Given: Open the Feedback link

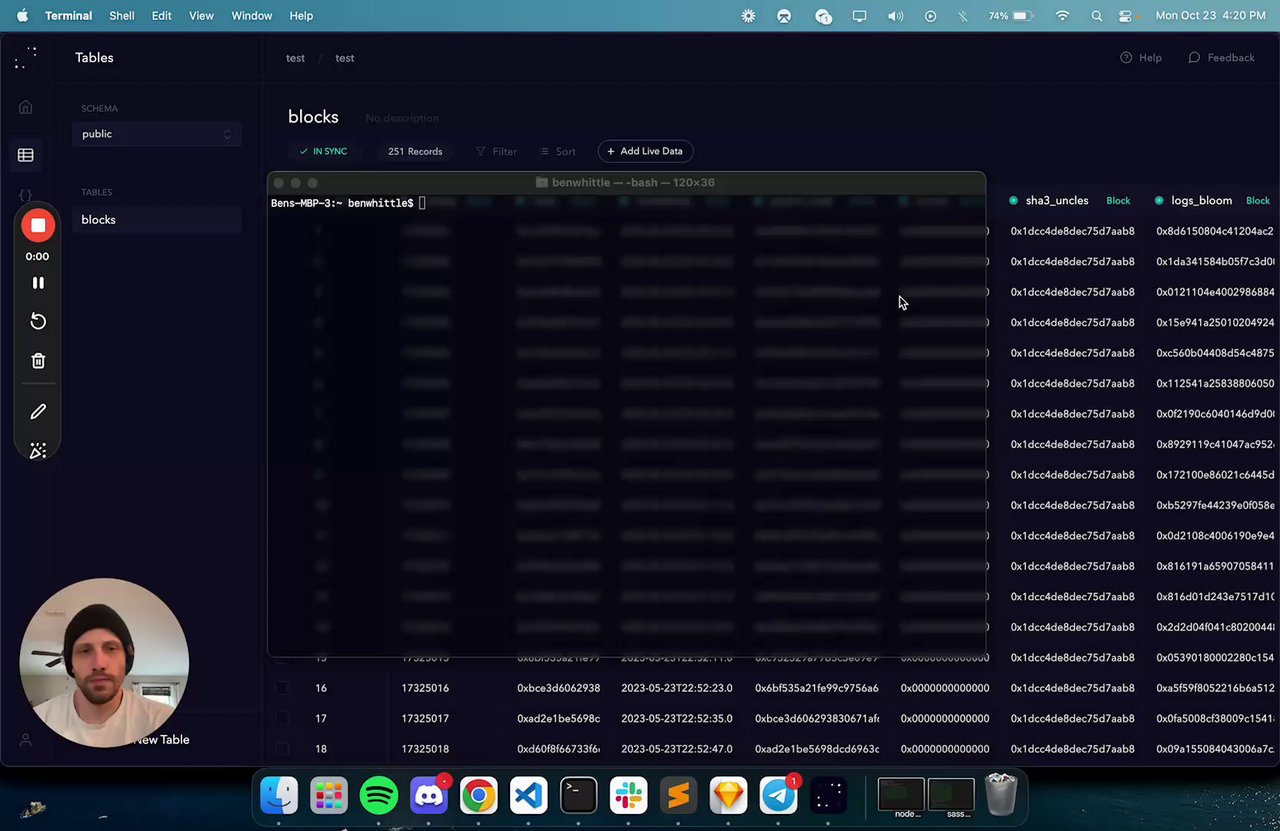Looking at the screenshot, I should coord(1221,58).
